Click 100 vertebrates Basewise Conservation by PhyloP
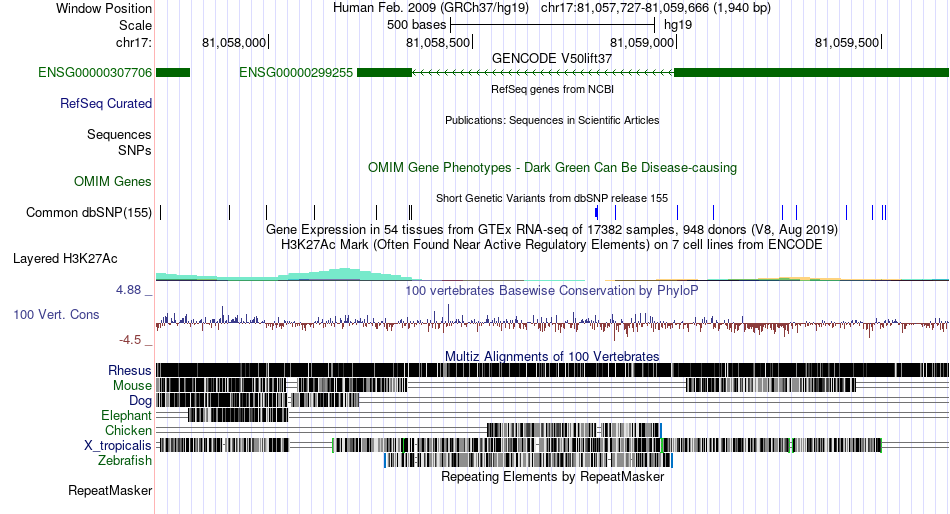950x514 pixels. pyautogui.click(x=552, y=290)
